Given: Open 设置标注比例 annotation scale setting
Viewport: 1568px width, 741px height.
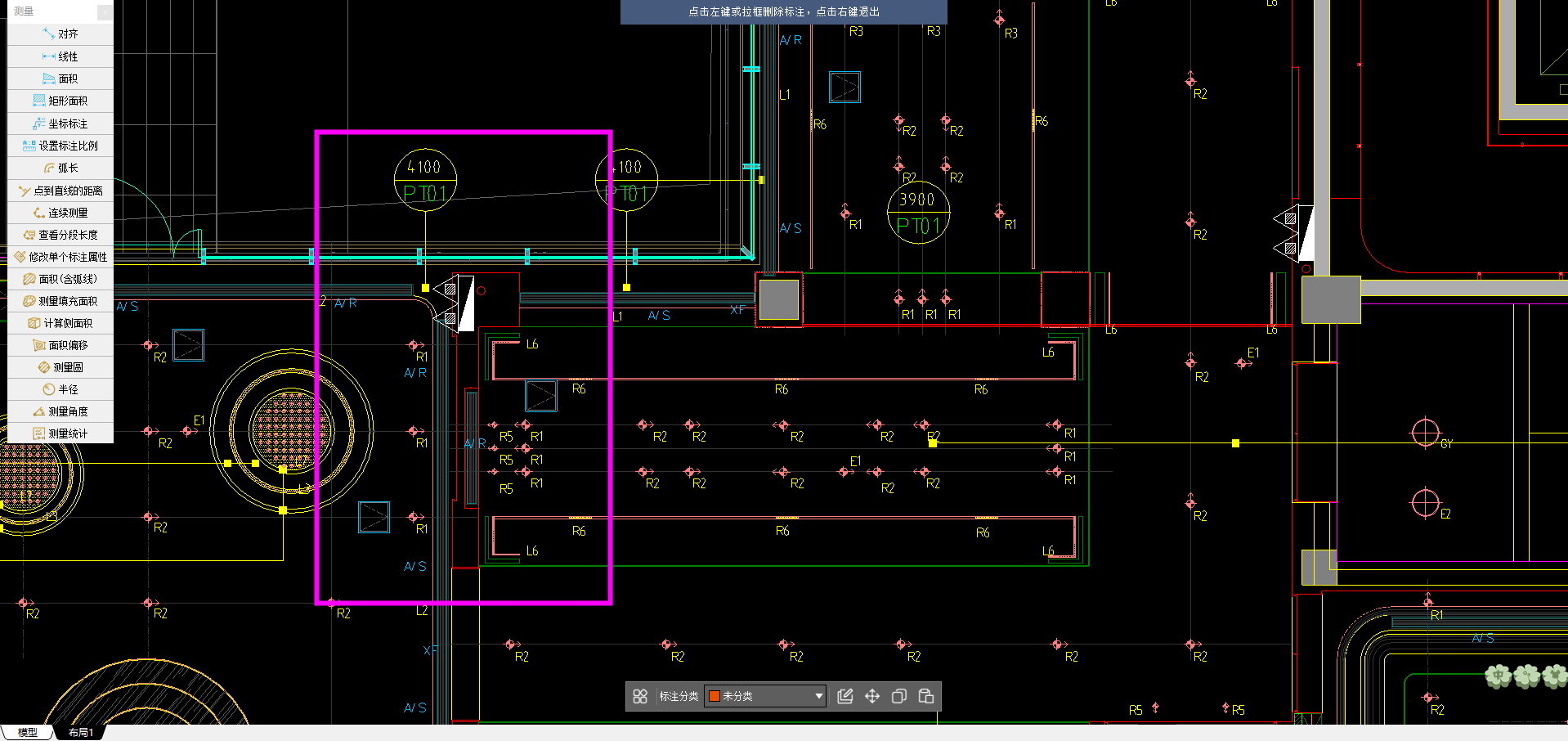Looking at the screenshot, I should (60, 146).
